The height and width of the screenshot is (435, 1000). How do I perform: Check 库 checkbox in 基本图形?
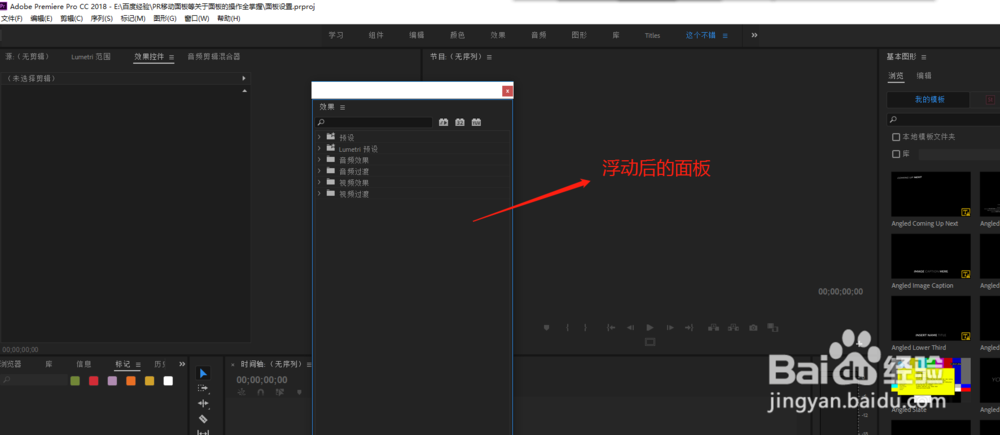(896, 154)
